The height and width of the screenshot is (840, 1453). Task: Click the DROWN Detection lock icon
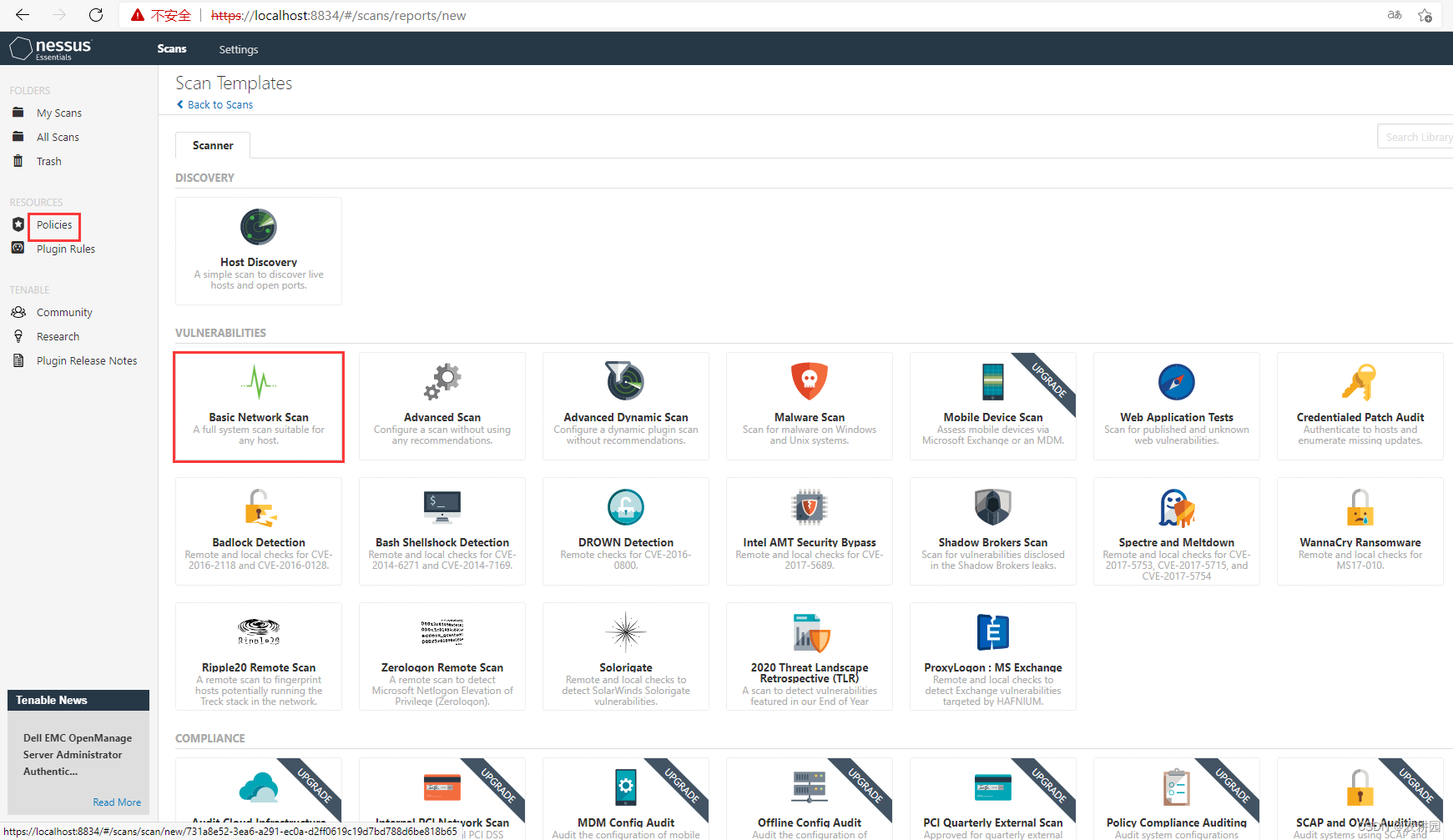[626, 507]
